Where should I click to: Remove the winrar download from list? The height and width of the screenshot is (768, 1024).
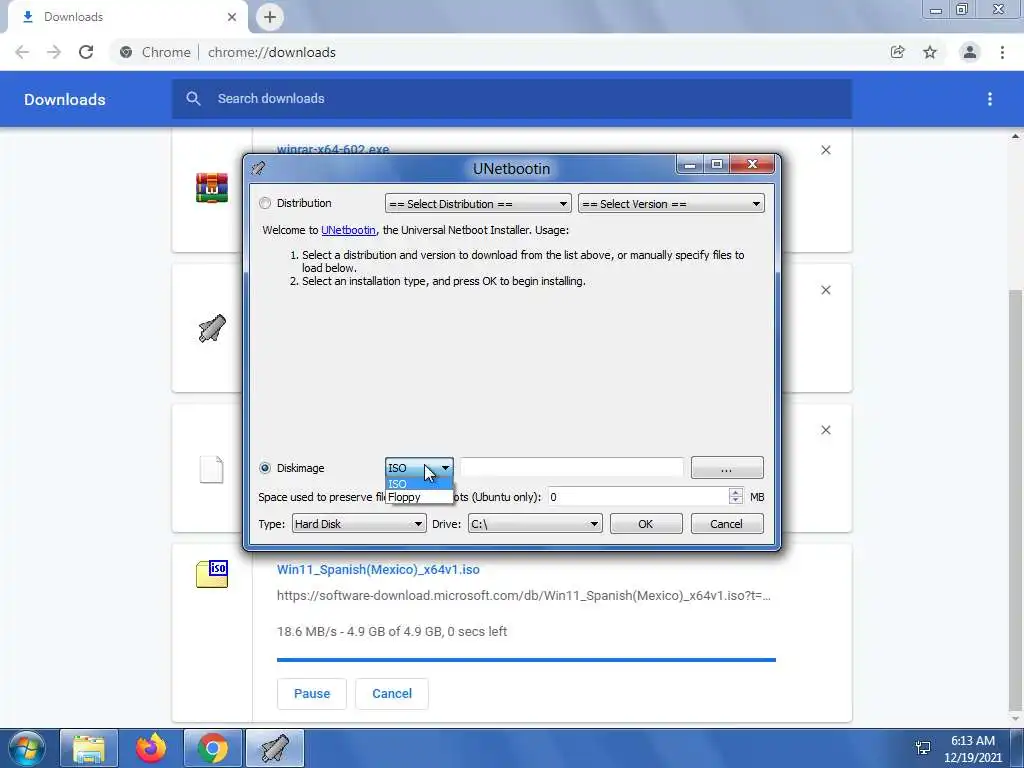coord(825,150)
